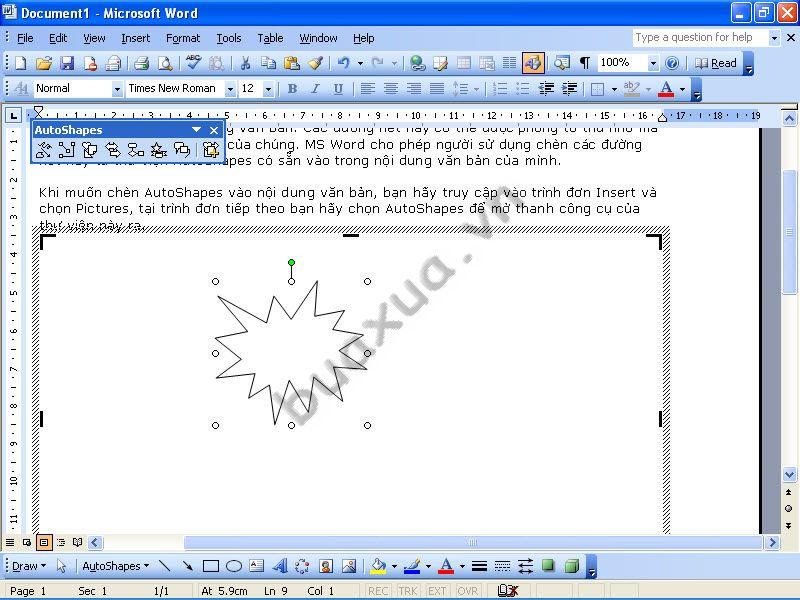Open the Draw menu on Drawing toolbar
The image size is (800, 600).
[29, 566]
